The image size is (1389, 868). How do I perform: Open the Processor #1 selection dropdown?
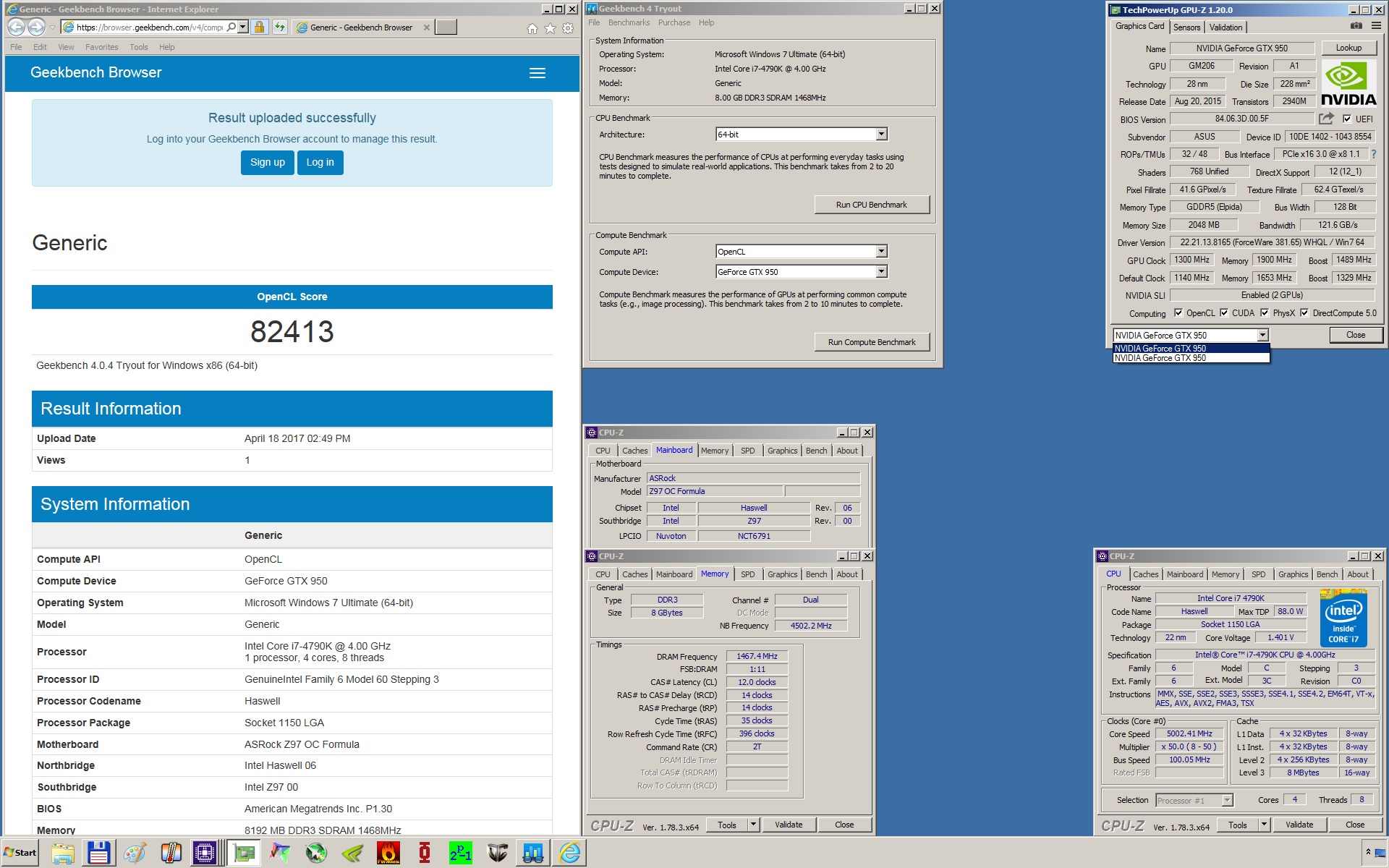1227,800
